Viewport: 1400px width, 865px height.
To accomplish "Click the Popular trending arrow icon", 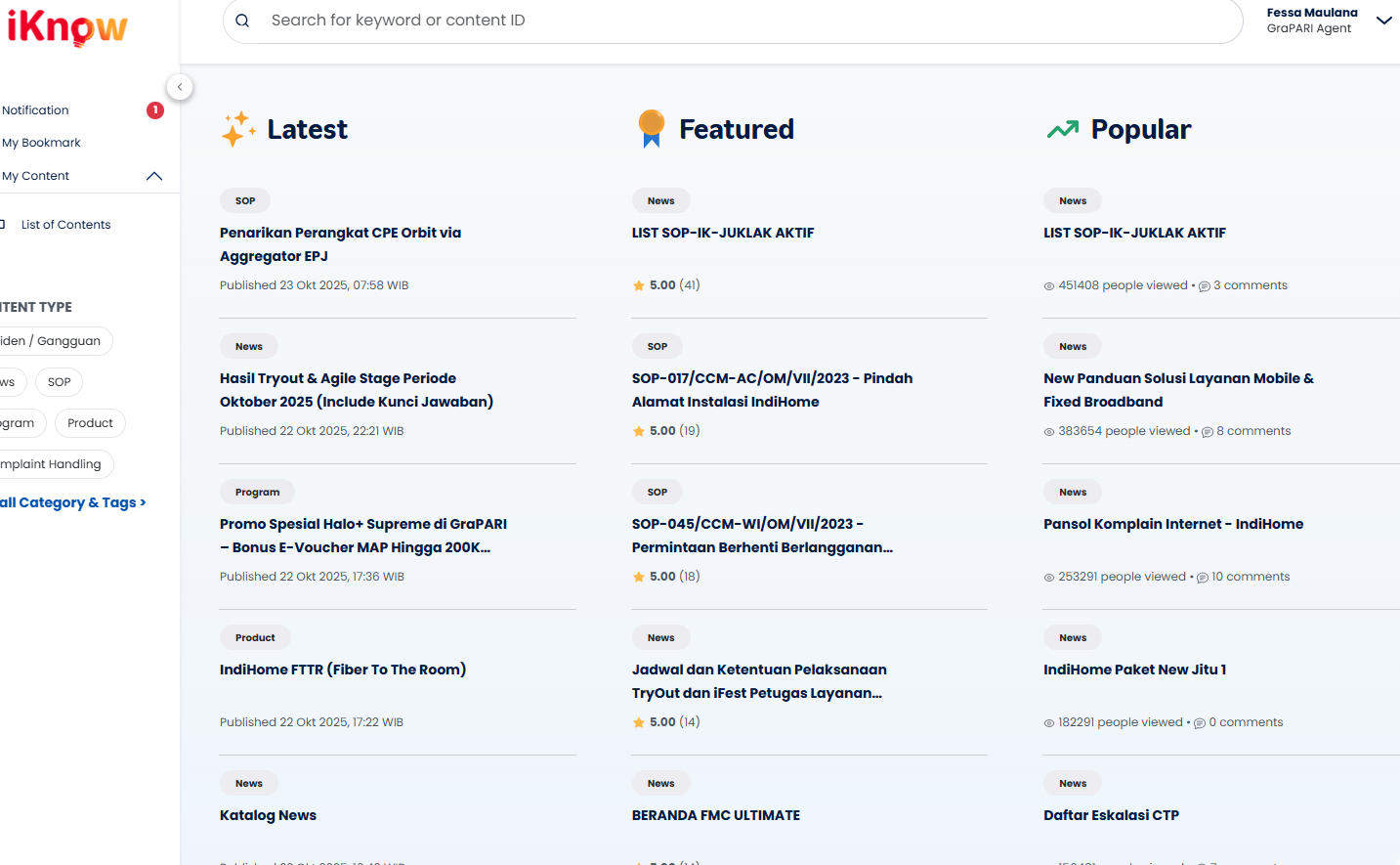I will click(1062, 129).
